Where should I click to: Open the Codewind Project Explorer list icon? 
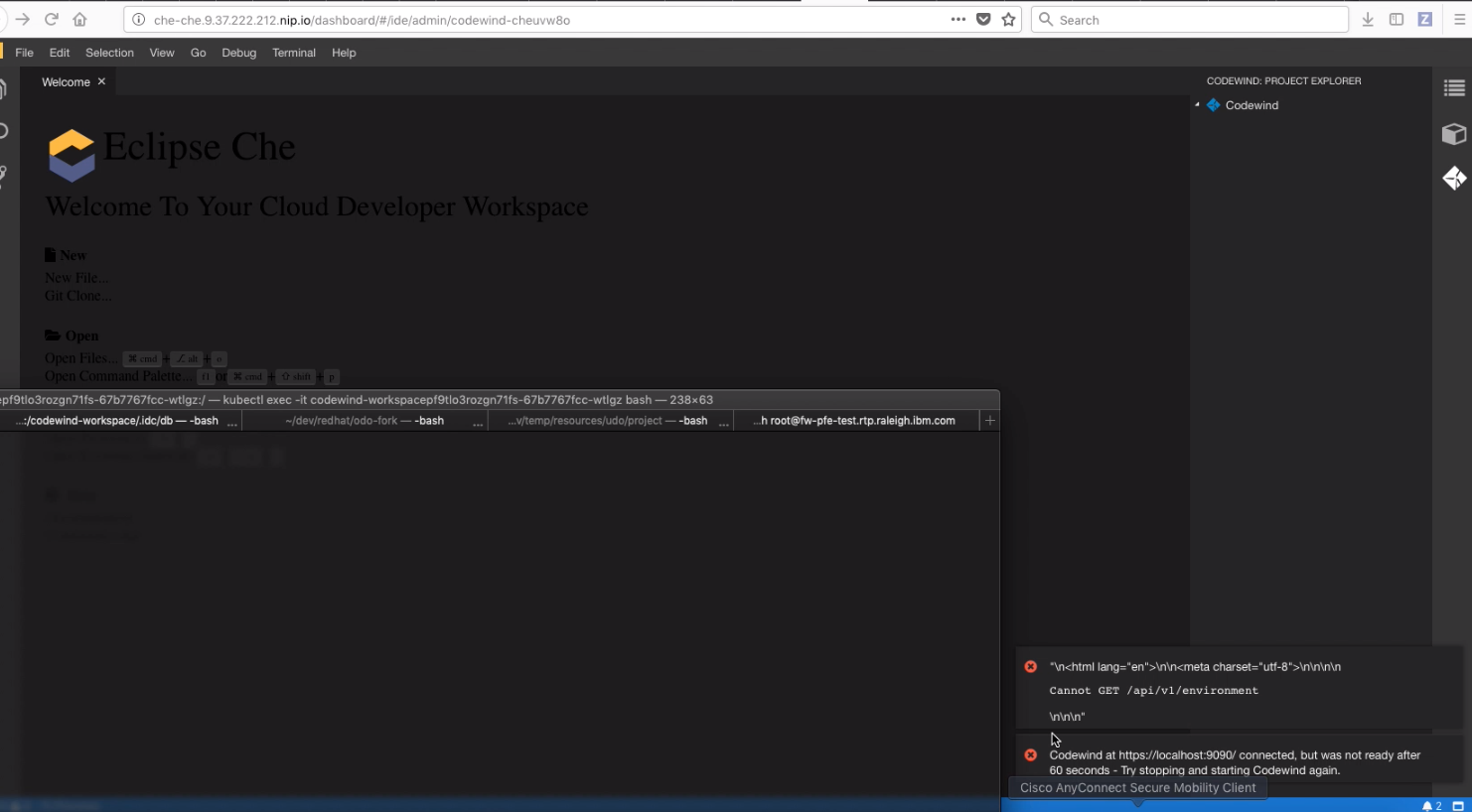coord(1456,87)
